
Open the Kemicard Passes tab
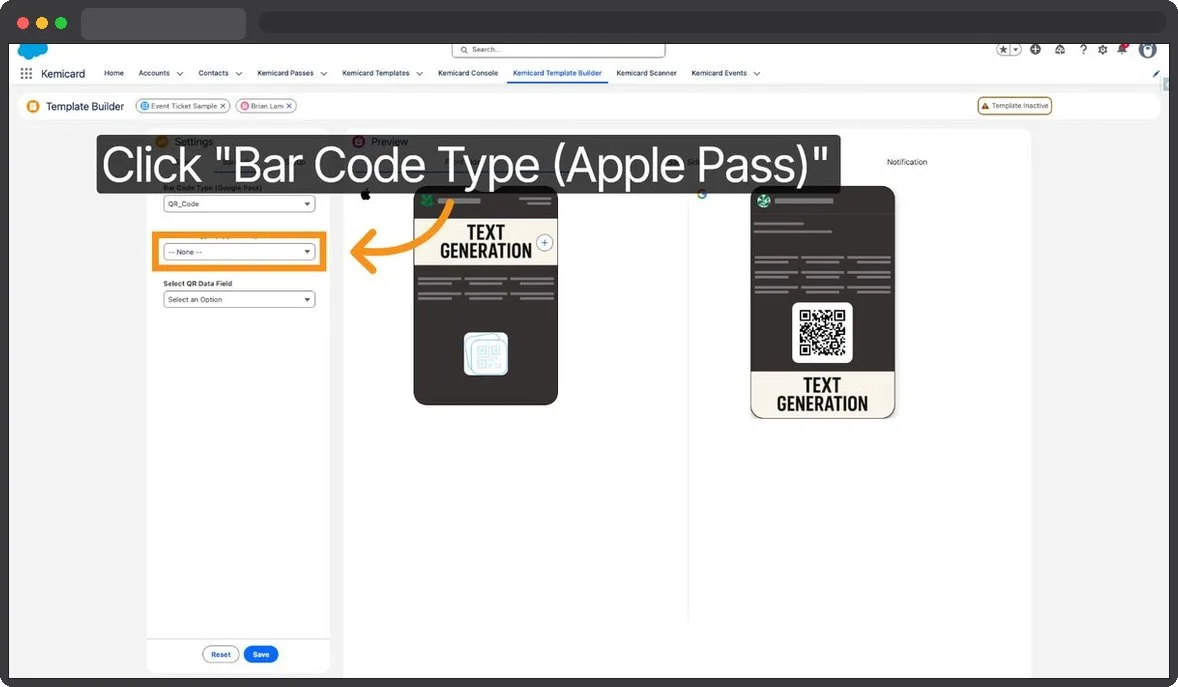point(285,73)
